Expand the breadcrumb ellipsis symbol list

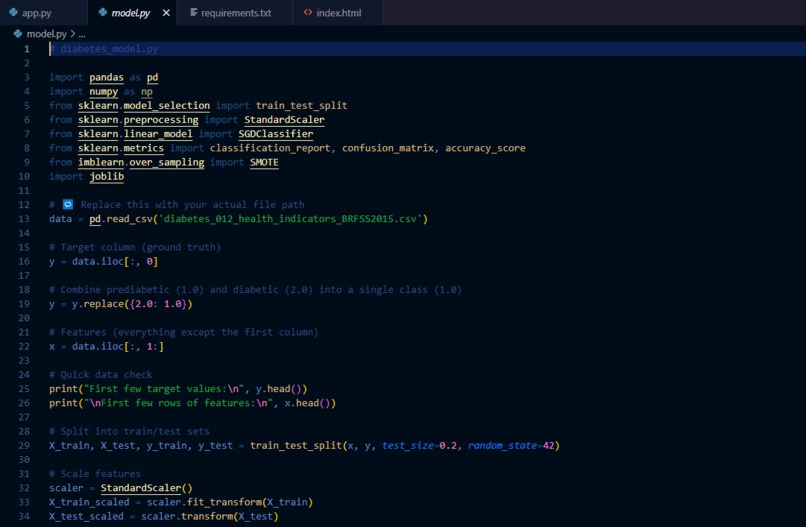[82, 34]
